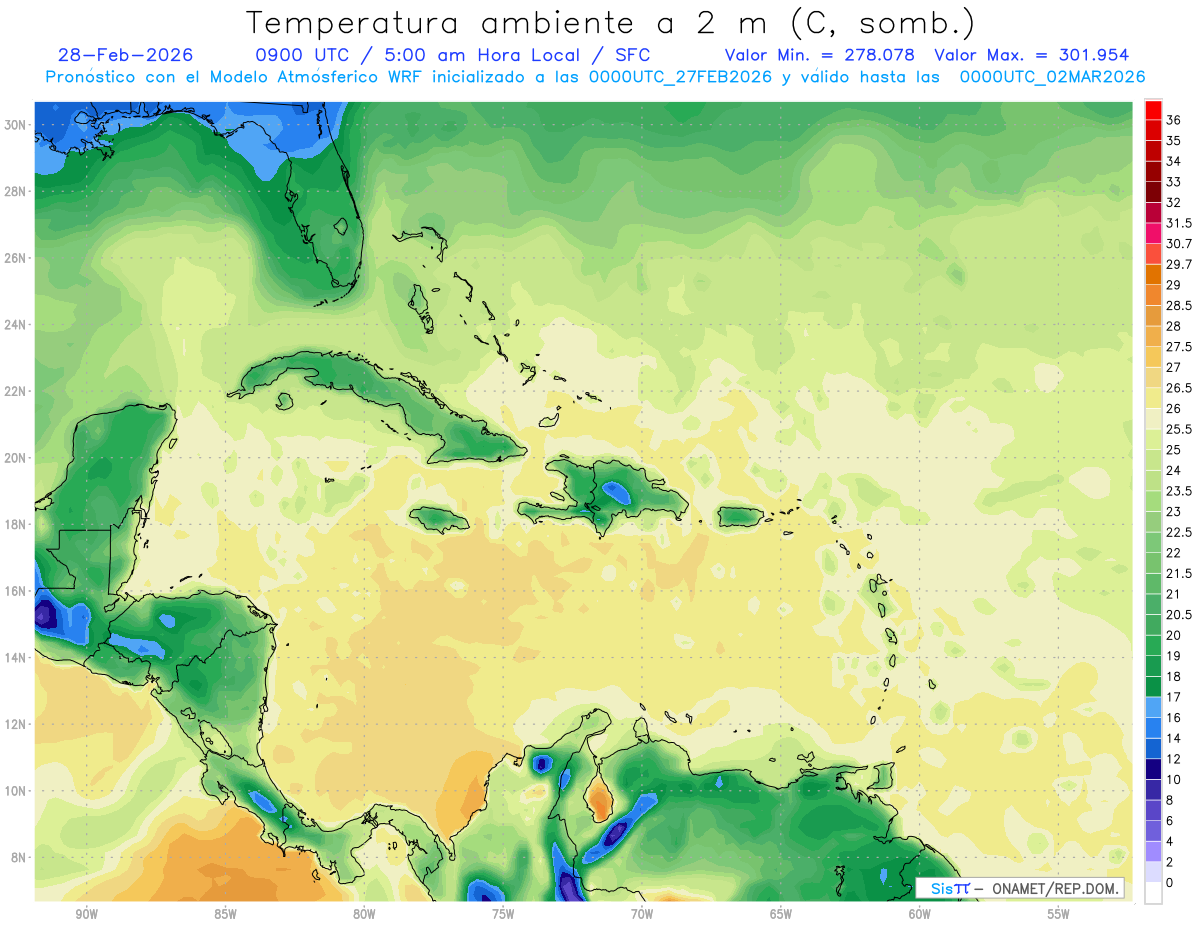The width and height of the screenshot is (1200, 927).
Task: Click the 16N latitude label
Action: 15,591
